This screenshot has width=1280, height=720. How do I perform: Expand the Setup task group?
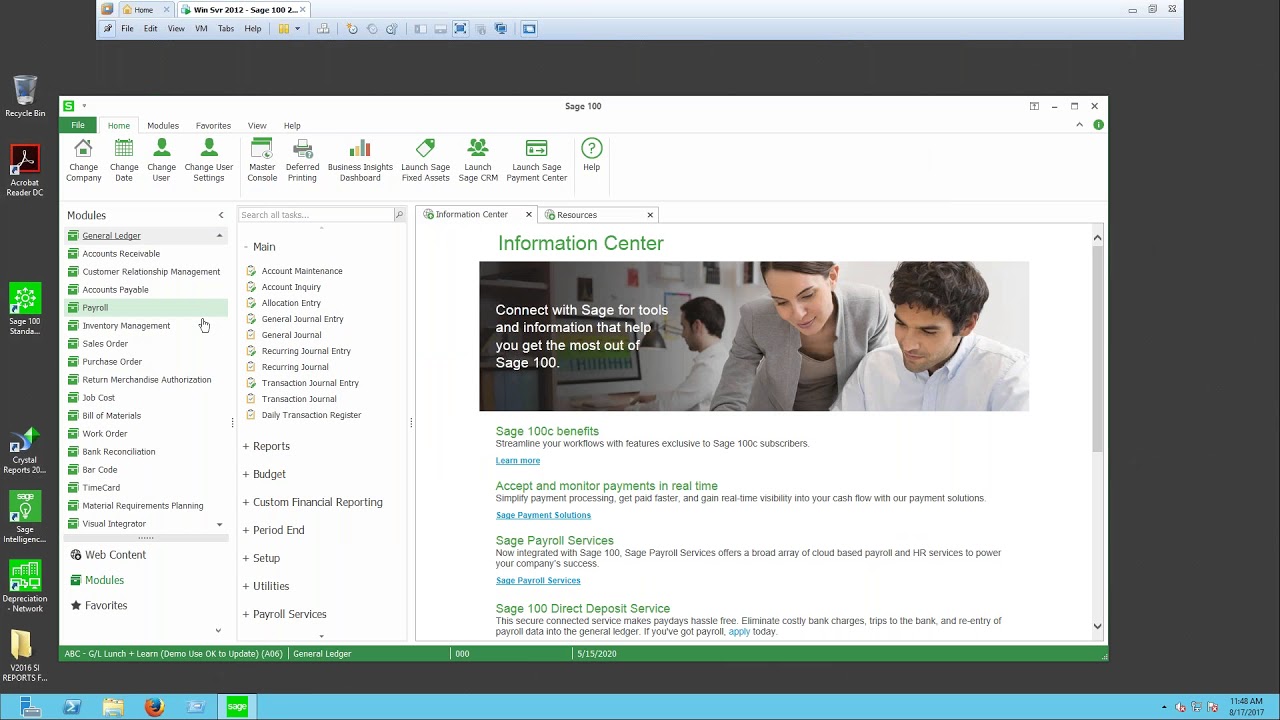point(246,558)
